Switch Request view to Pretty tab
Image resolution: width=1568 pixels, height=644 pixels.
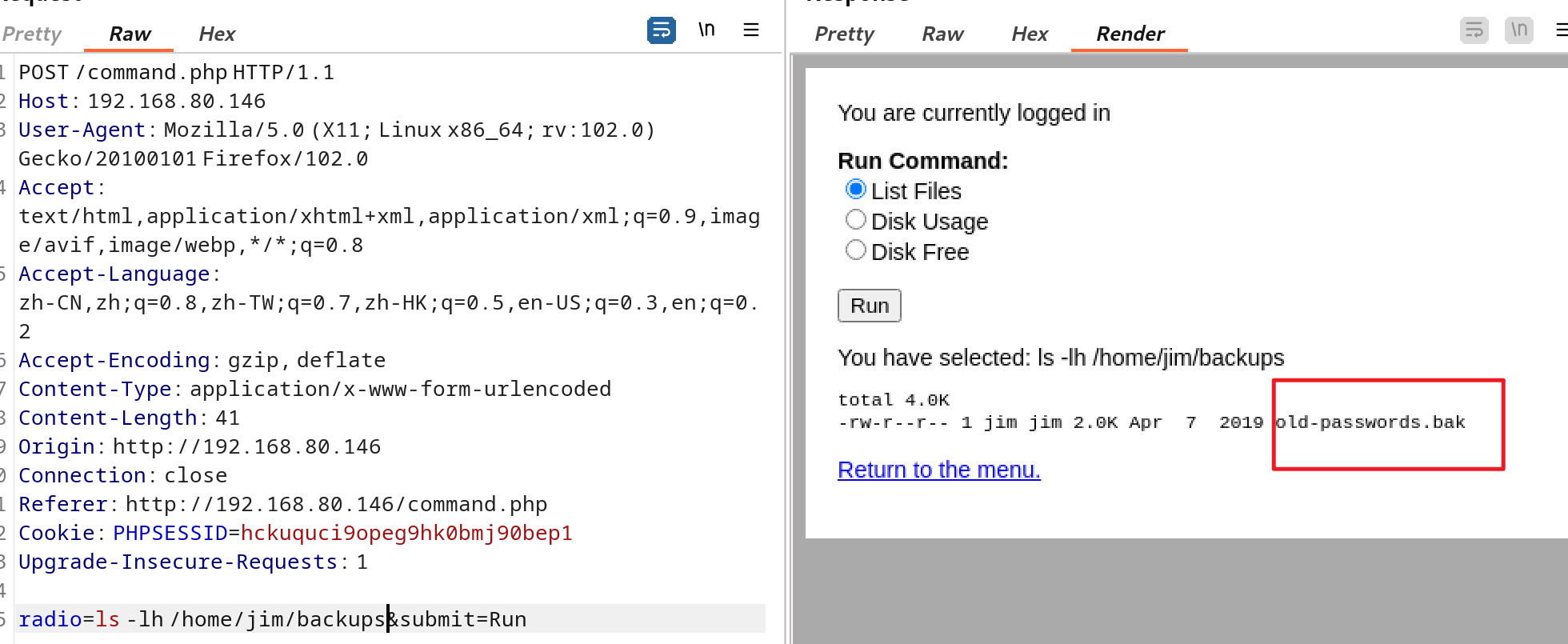click(x=31, y=34)
